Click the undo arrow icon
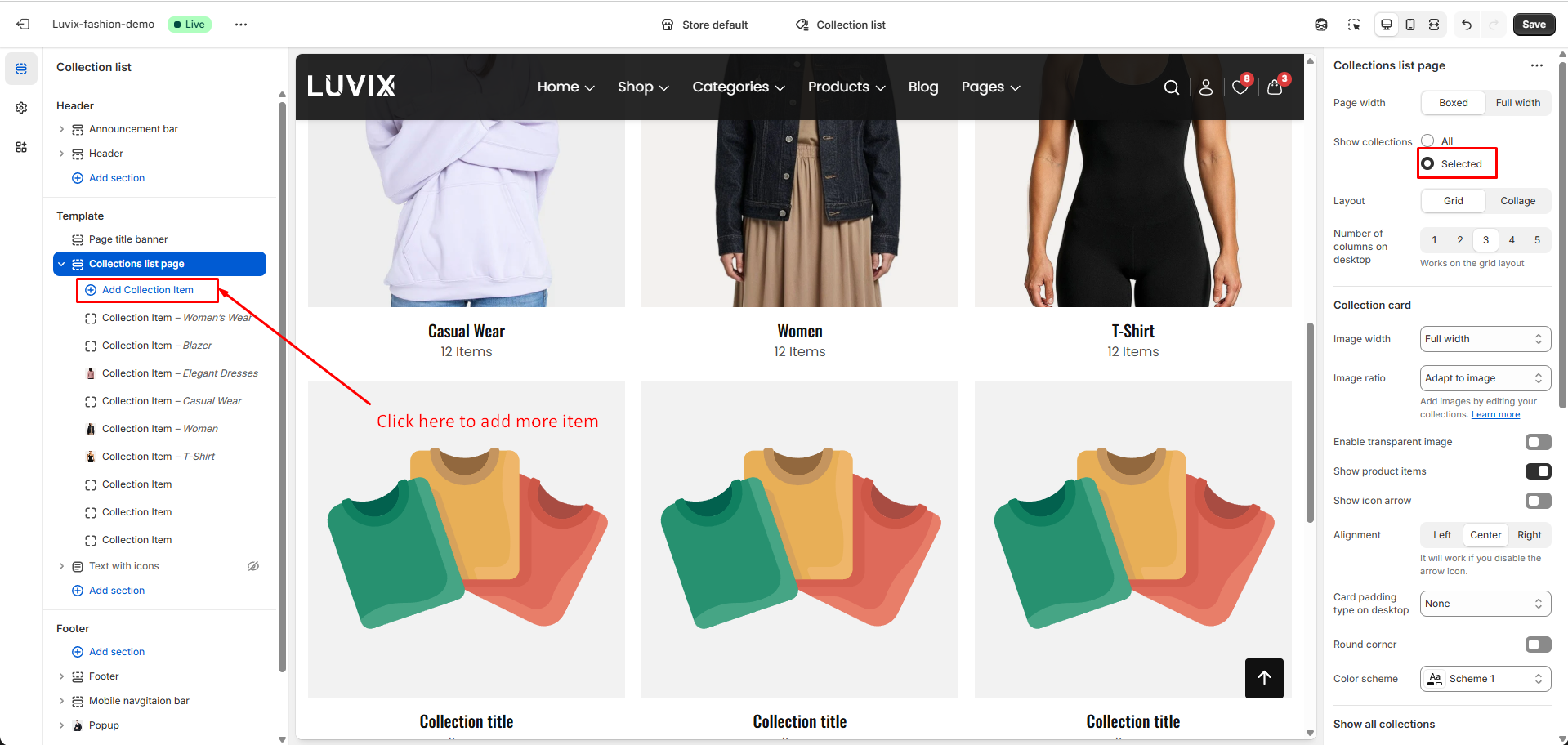 1467,25
